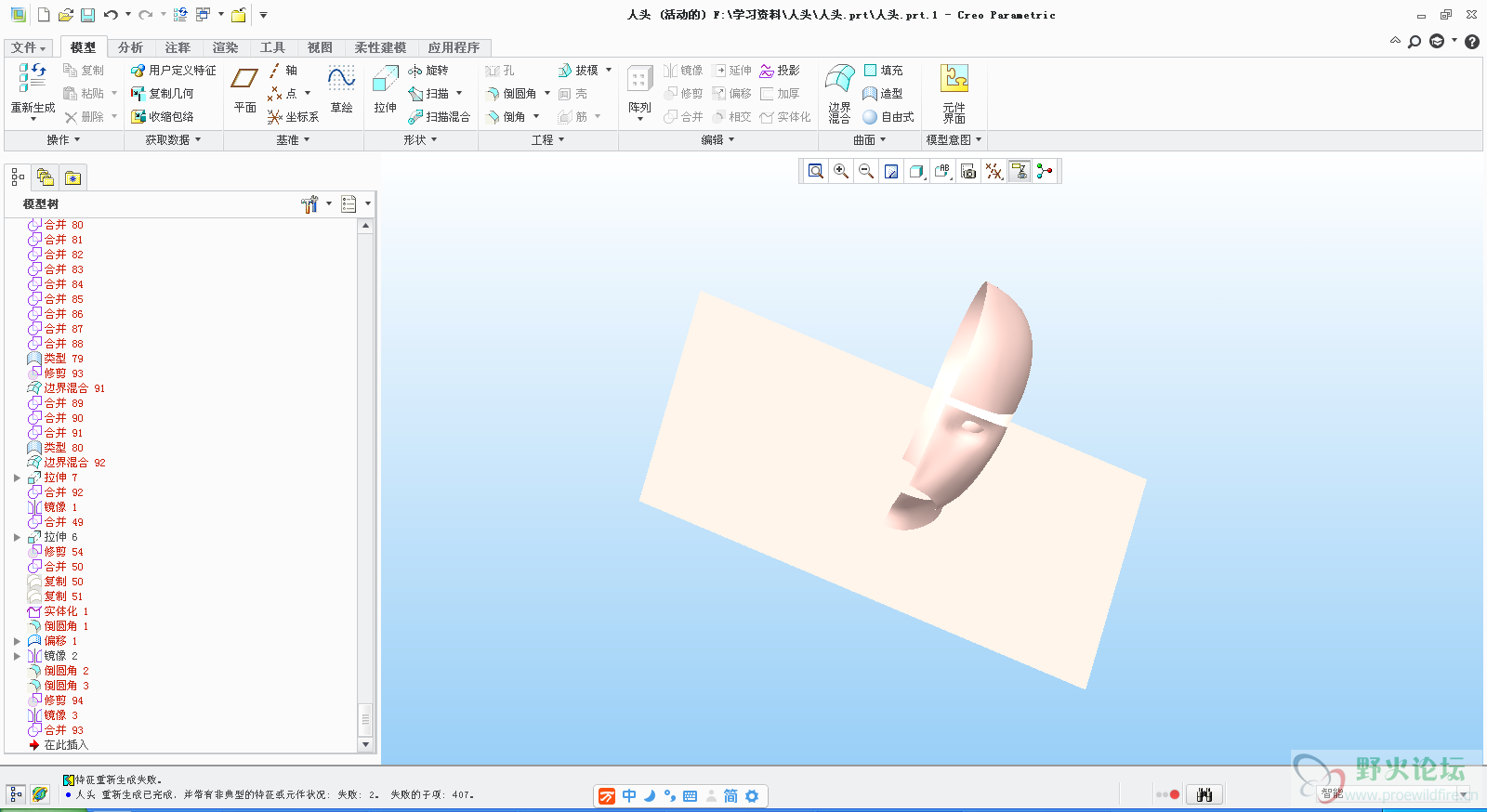Image resolution: width=1487 pixels, height=812 pixels.
Task: Click User-Defined Feature (用户定义特征)
Action: [174, 71]
